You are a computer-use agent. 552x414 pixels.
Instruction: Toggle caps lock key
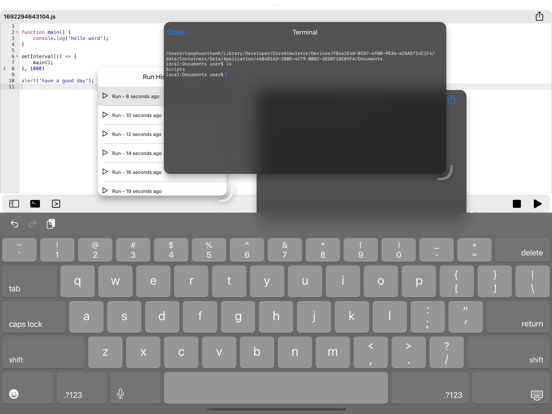click(34, 317)
